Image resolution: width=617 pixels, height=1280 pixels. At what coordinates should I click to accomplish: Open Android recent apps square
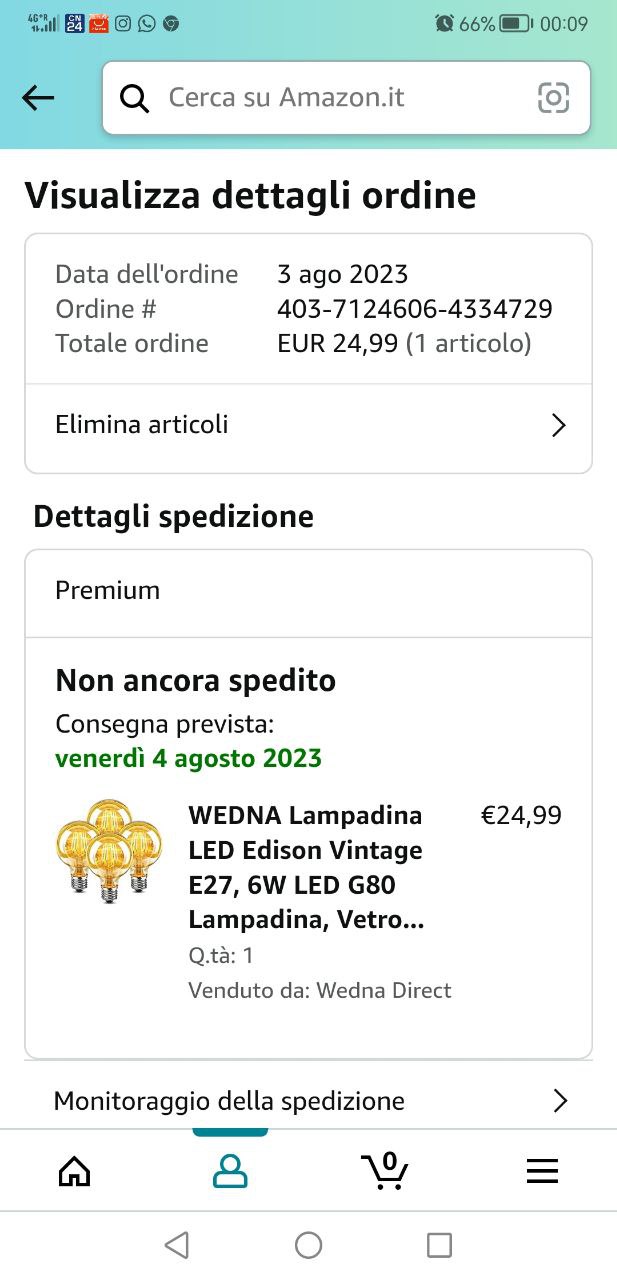(439, 1245)
